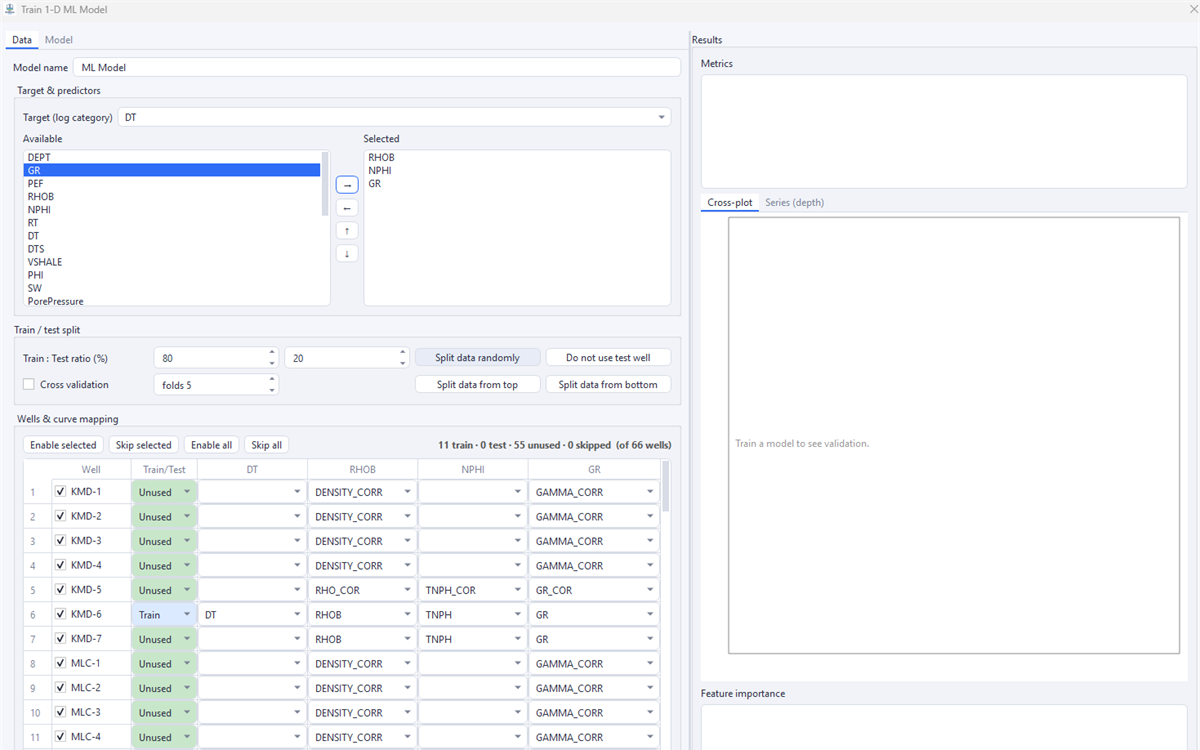Click Do not use test well button
The width and height of the screenshot is (1200, 750).
(x=608, y=357)
